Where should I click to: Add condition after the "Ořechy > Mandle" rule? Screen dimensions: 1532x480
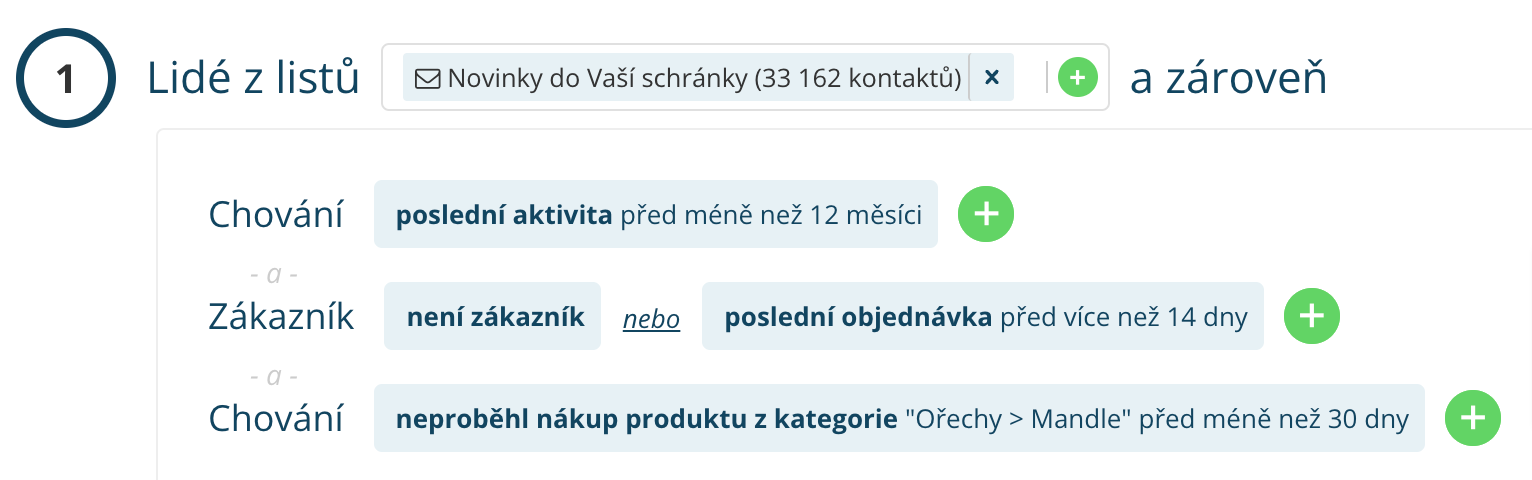[x=1473, y=418]
